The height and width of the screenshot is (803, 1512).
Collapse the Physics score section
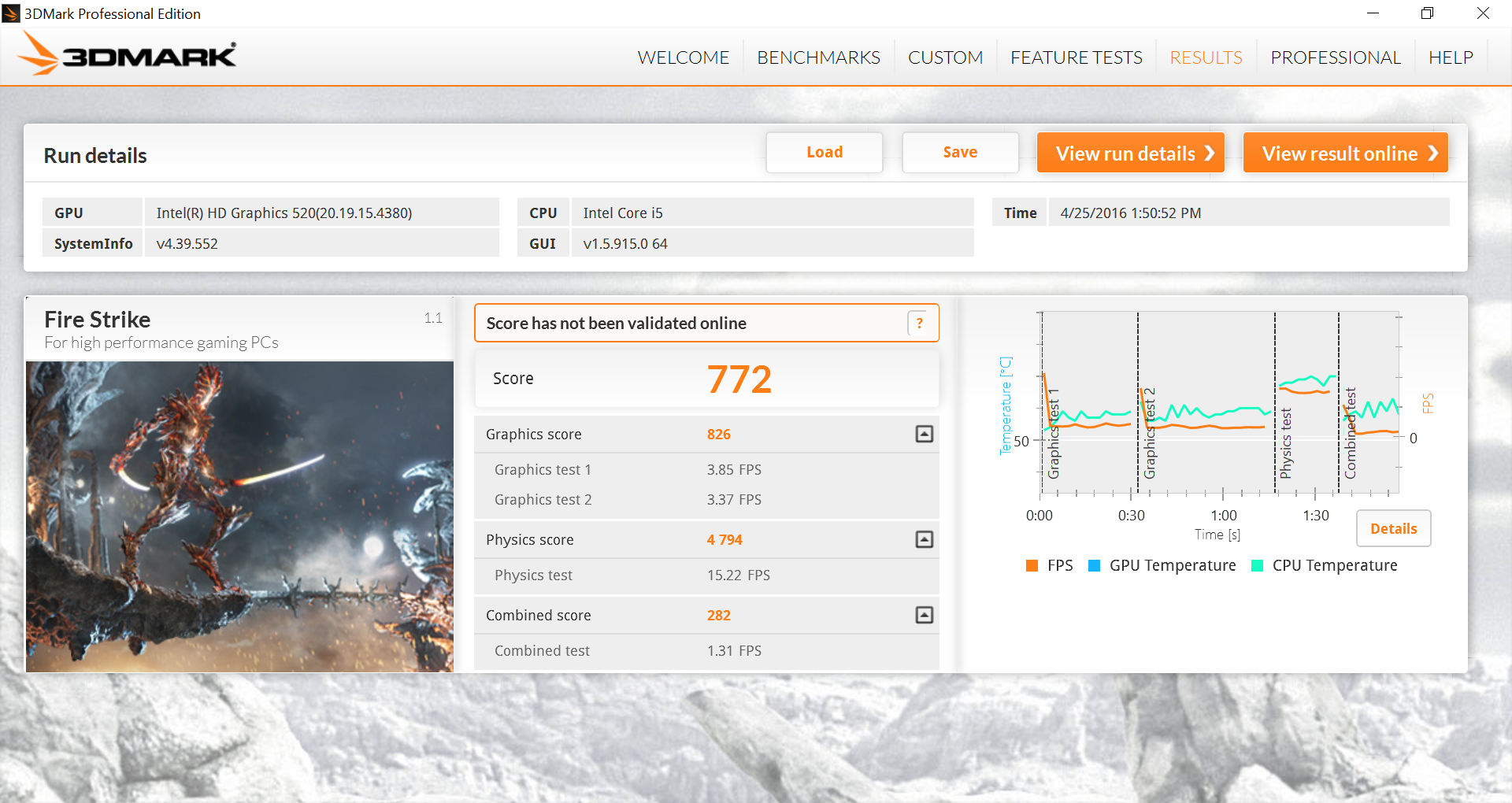[x=925, y=539]
